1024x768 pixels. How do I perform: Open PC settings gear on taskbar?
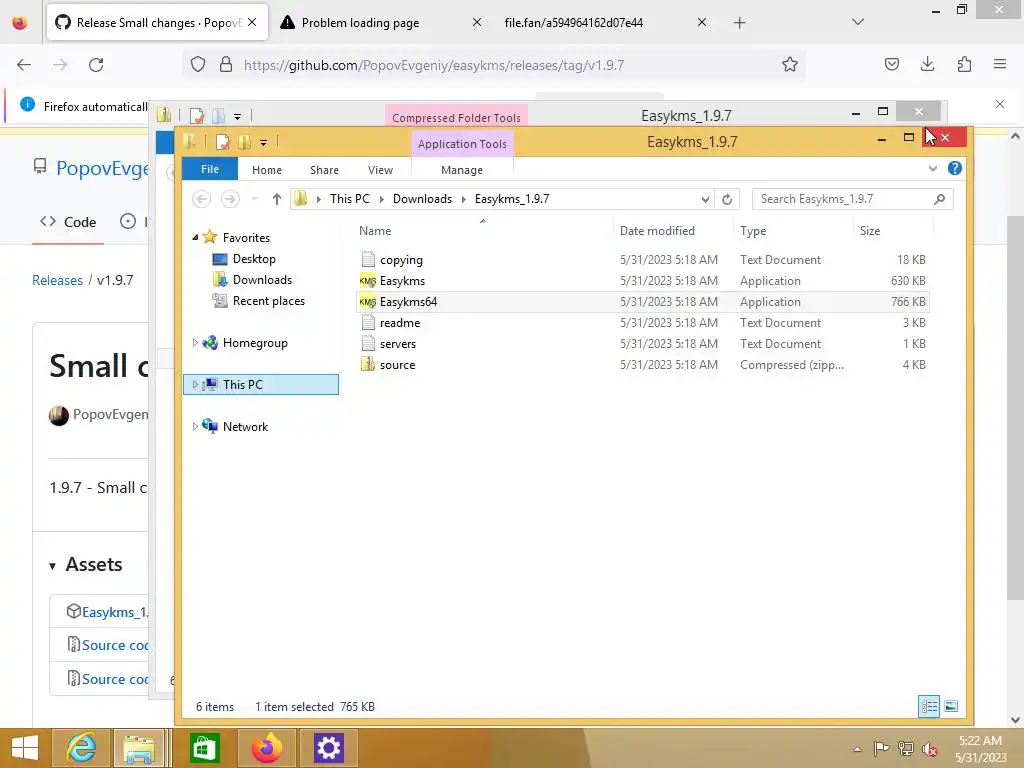coord(328,748)
